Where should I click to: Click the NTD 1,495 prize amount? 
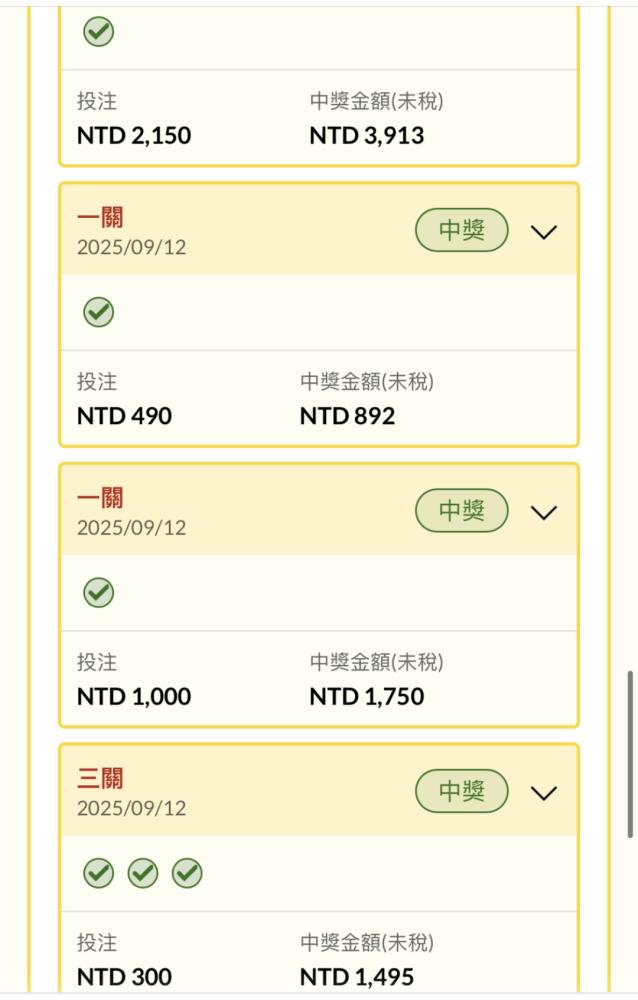click(356, 977)
